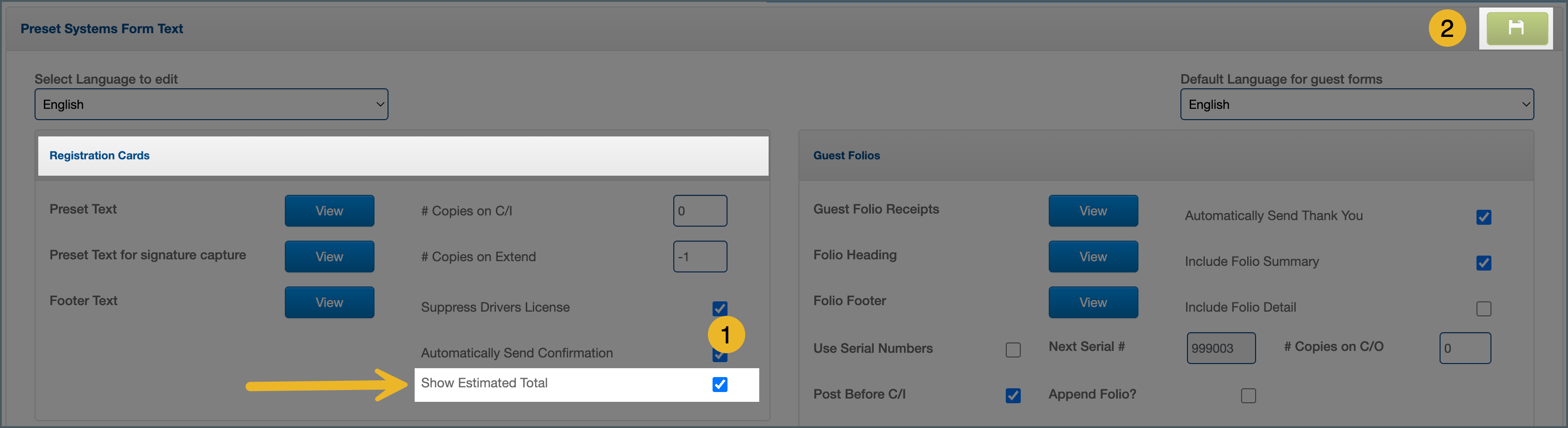Uncheck Include Folio Summary
The height and width of the screenshot is (428, 1568).
(1483, 263)
